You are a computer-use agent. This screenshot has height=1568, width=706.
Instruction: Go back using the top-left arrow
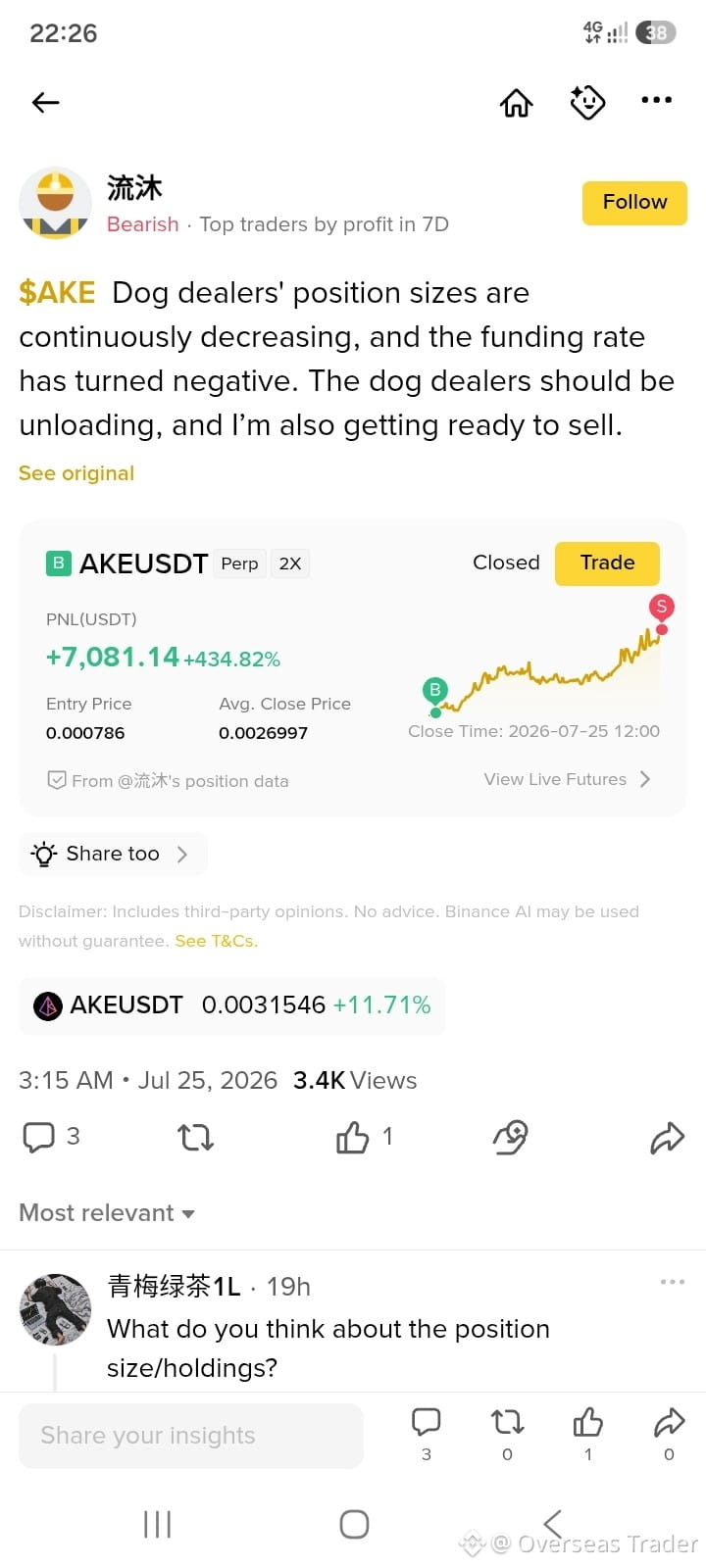click(x=46, y=102)
